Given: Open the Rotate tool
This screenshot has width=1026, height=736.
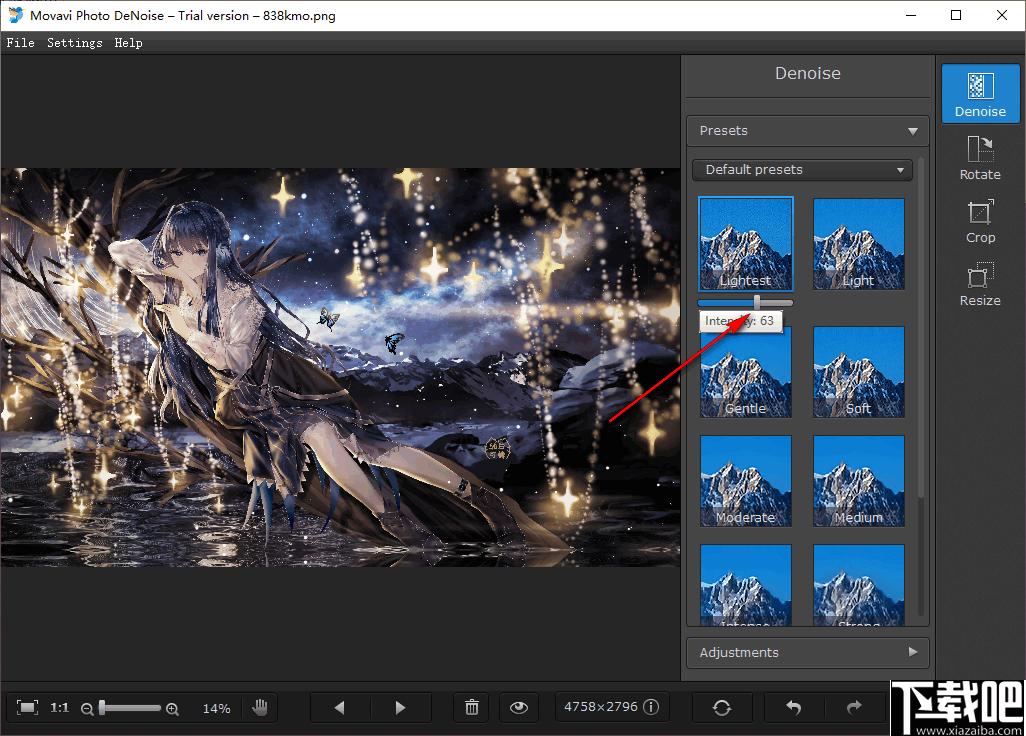Looking at the screenshot, I should (980, 158).
